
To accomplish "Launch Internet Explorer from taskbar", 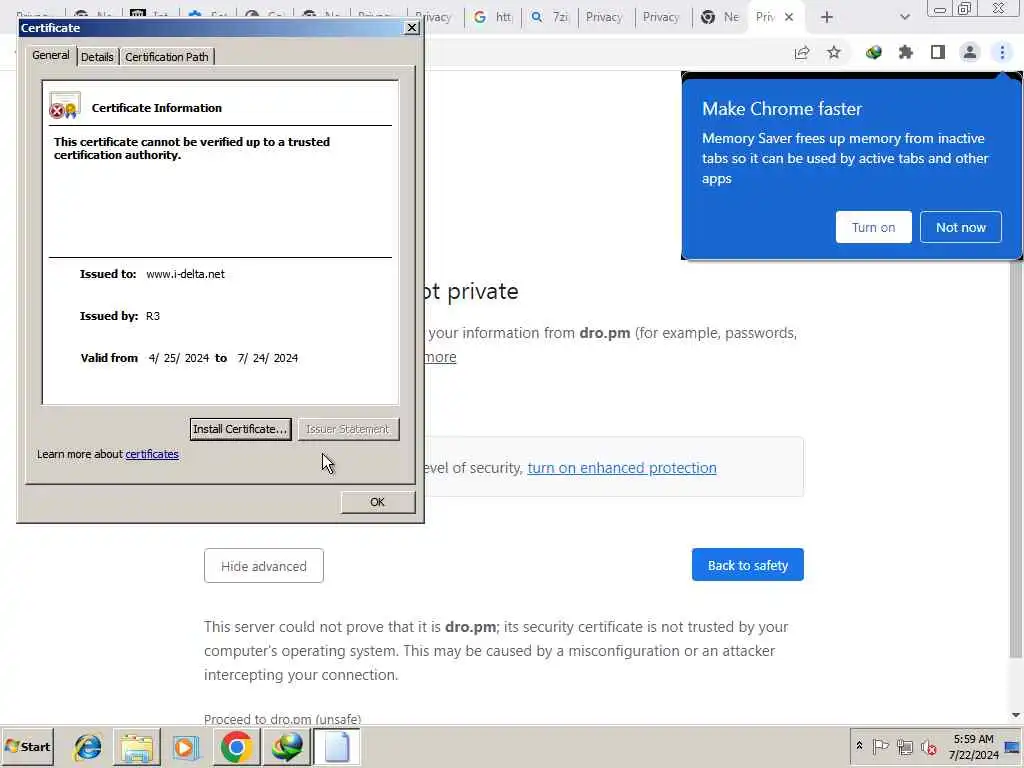I will (x=88, y=746).
